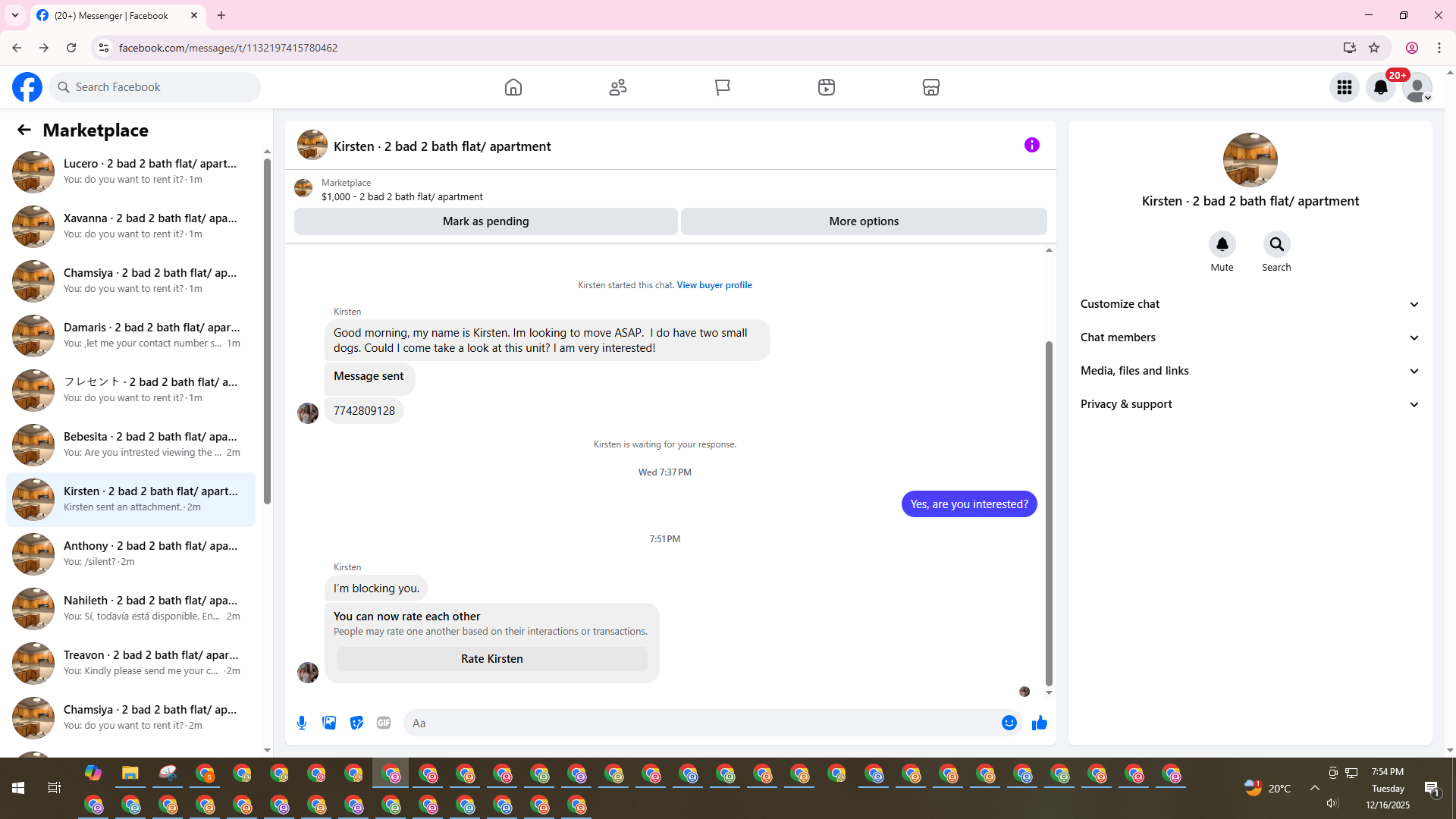This screenshot has width=1456, height=819.
Task: Select the Messenger Facebook browser tab
Action: [118, 15]
